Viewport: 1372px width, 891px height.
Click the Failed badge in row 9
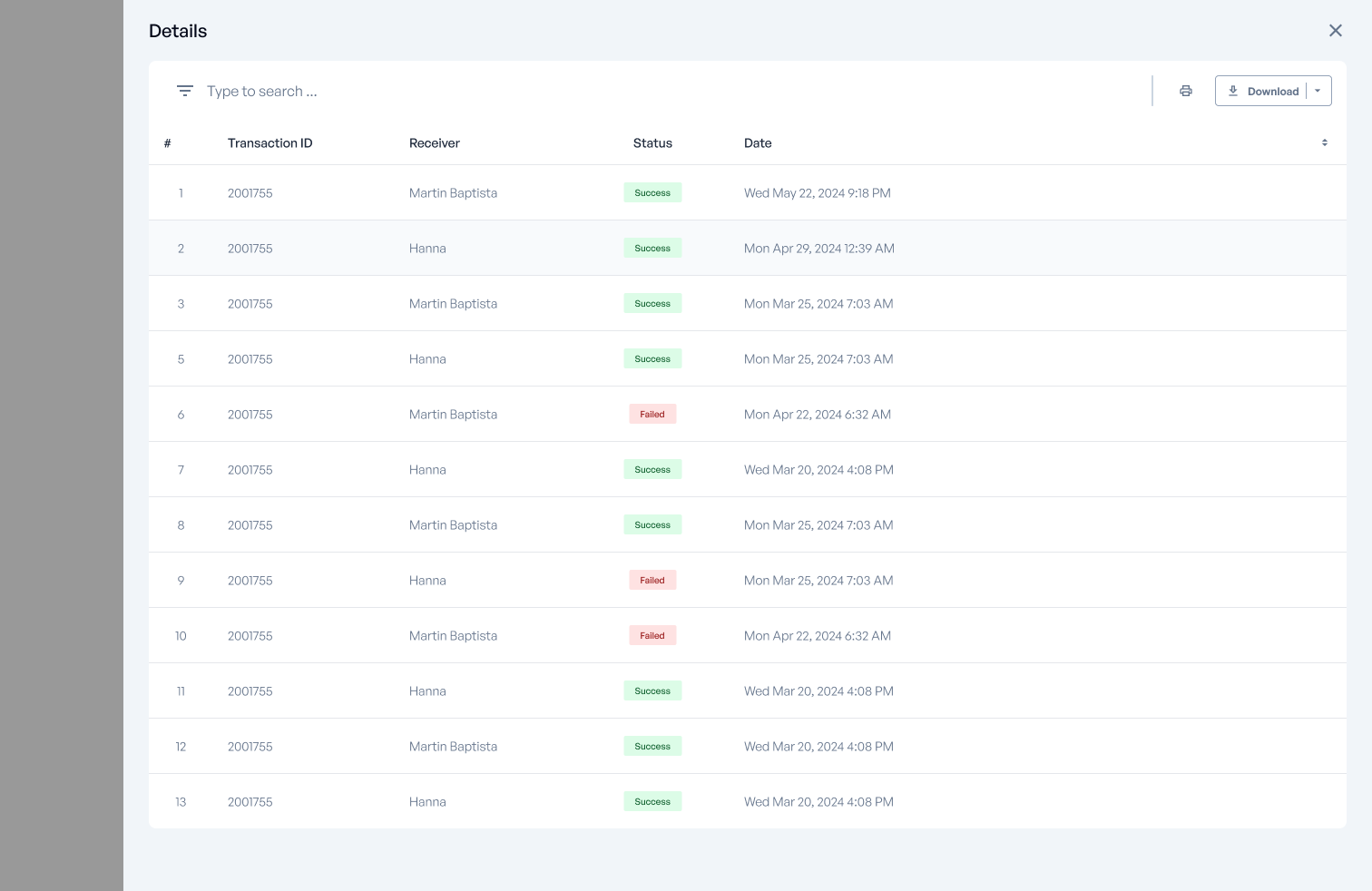(652, 581)
